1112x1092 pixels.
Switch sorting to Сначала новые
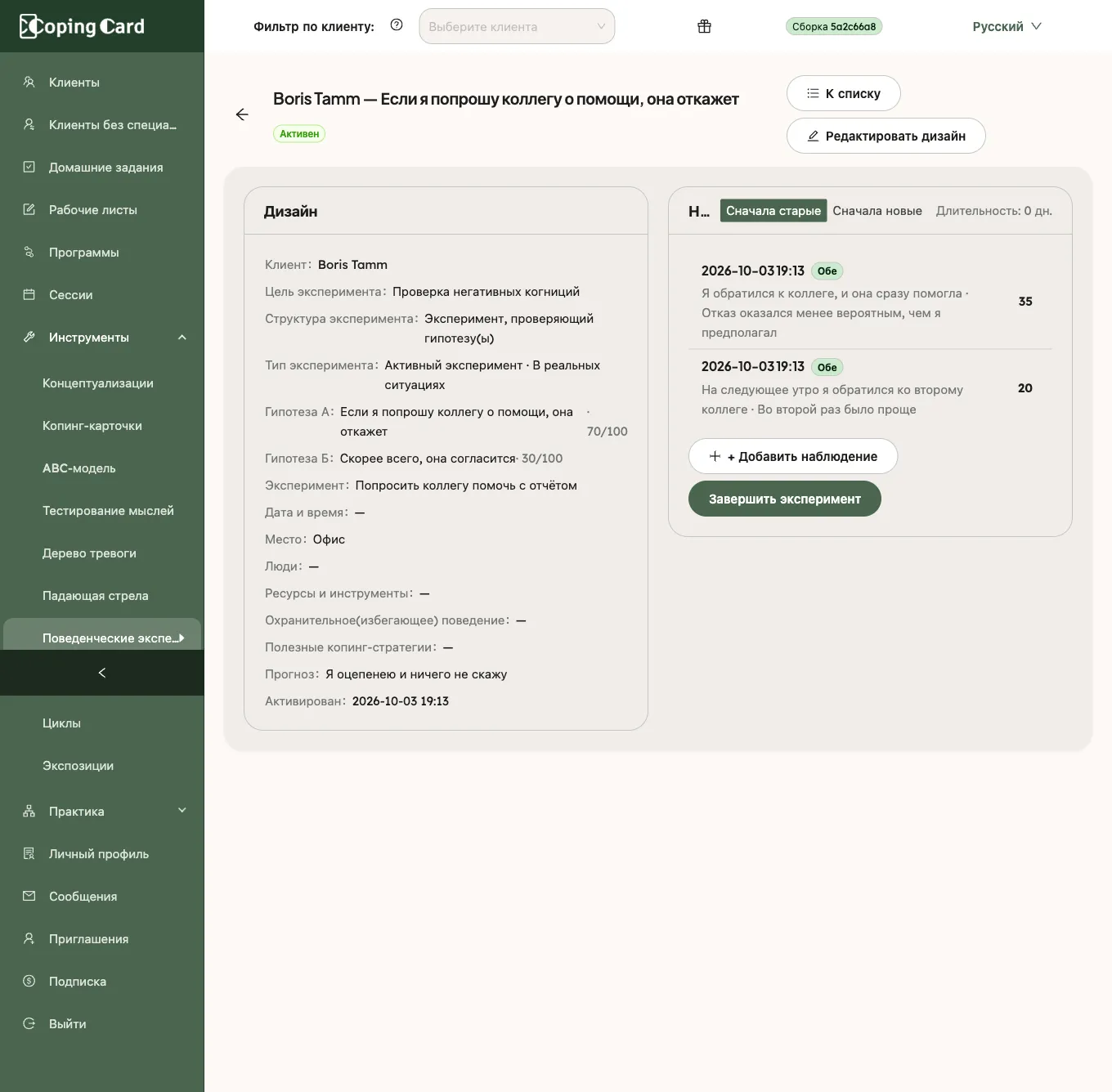tap(877, 211)
